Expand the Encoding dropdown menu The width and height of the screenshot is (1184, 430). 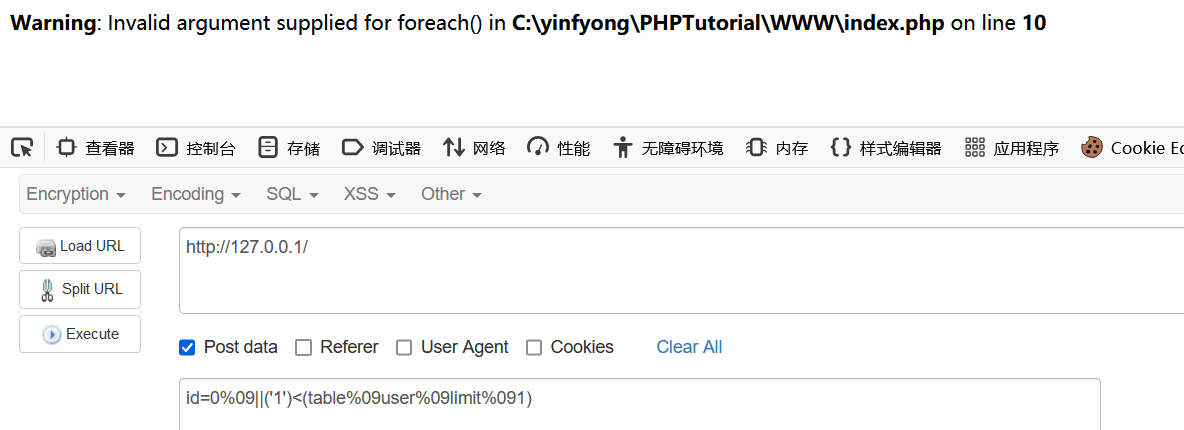[x=196, y=194]
